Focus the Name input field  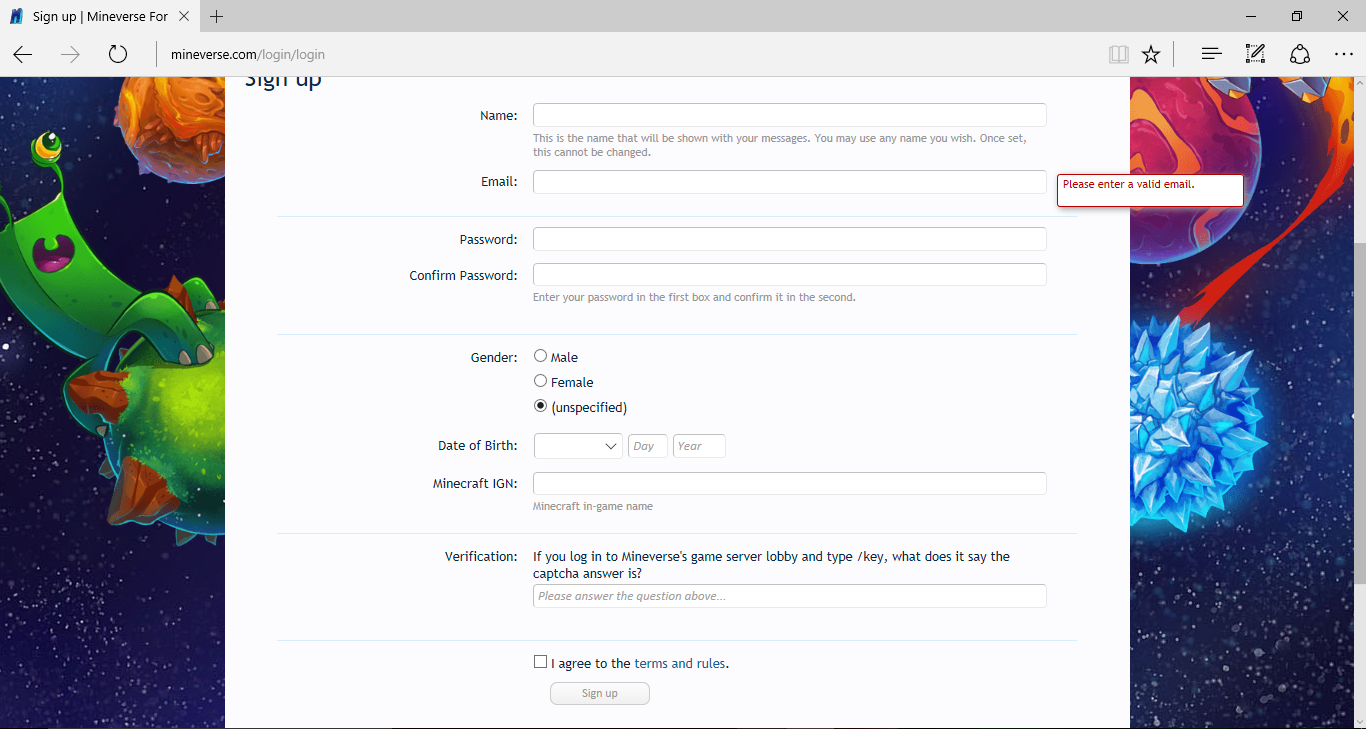(x=789, y=115)
